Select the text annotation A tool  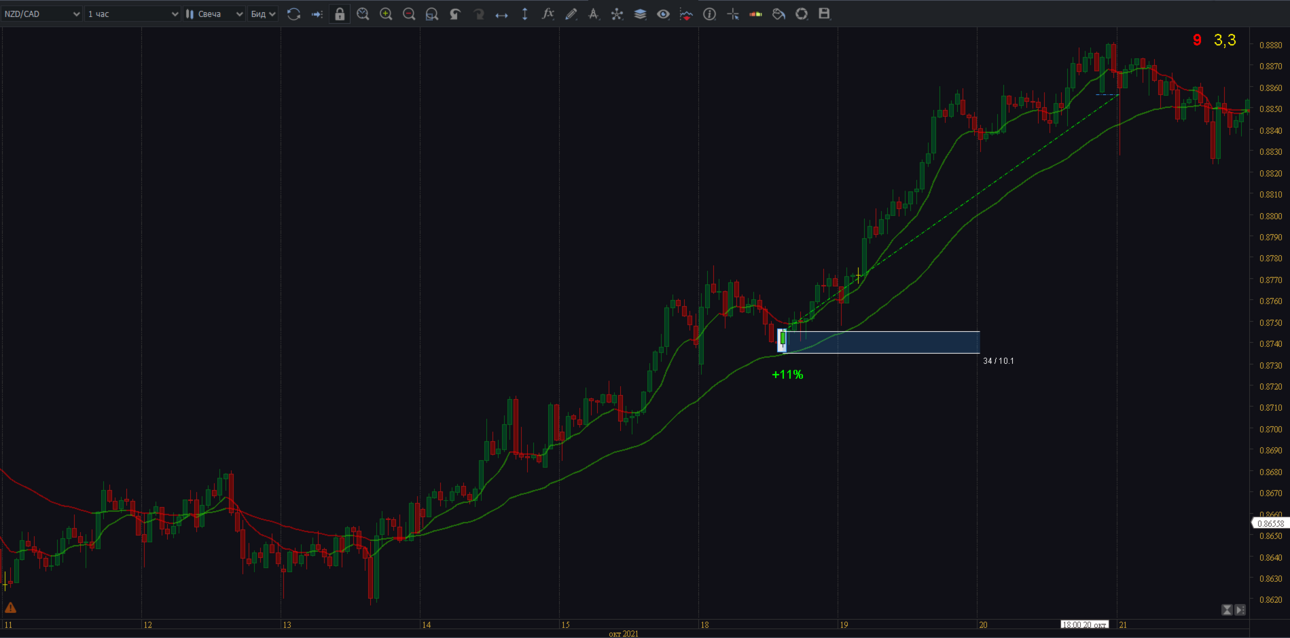(594, 14)
